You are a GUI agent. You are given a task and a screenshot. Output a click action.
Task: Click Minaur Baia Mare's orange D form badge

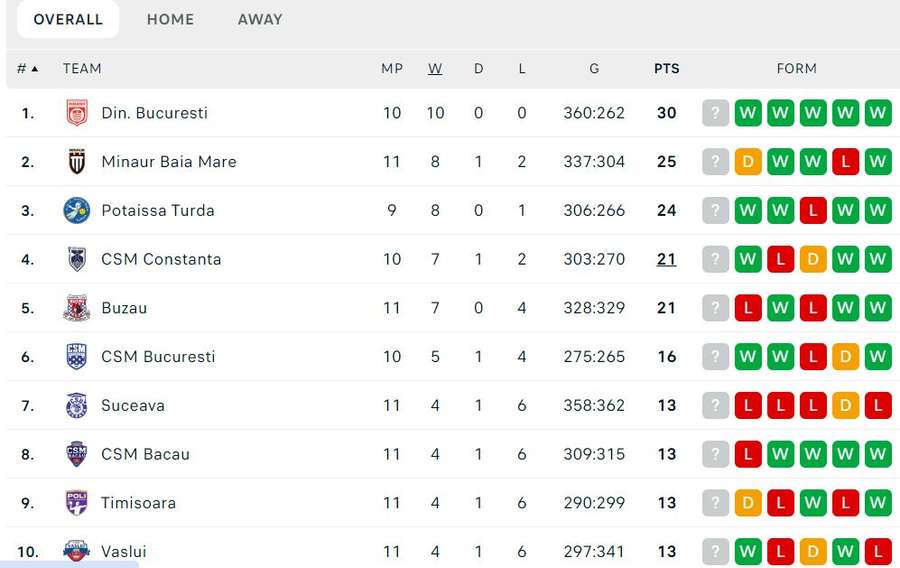click(748, 162)
